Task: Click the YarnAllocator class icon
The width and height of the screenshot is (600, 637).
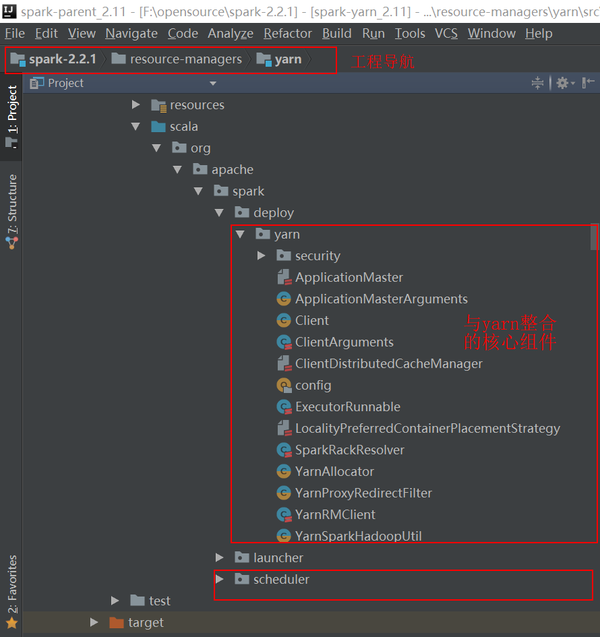Action: click(x=284, y=471)
